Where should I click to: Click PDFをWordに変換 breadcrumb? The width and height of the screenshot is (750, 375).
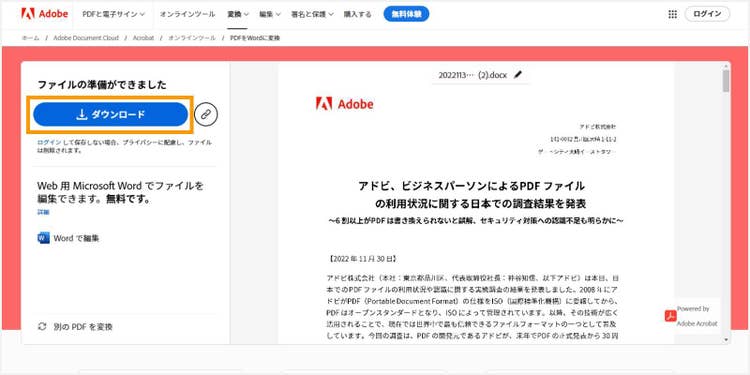tap(254, 38)
